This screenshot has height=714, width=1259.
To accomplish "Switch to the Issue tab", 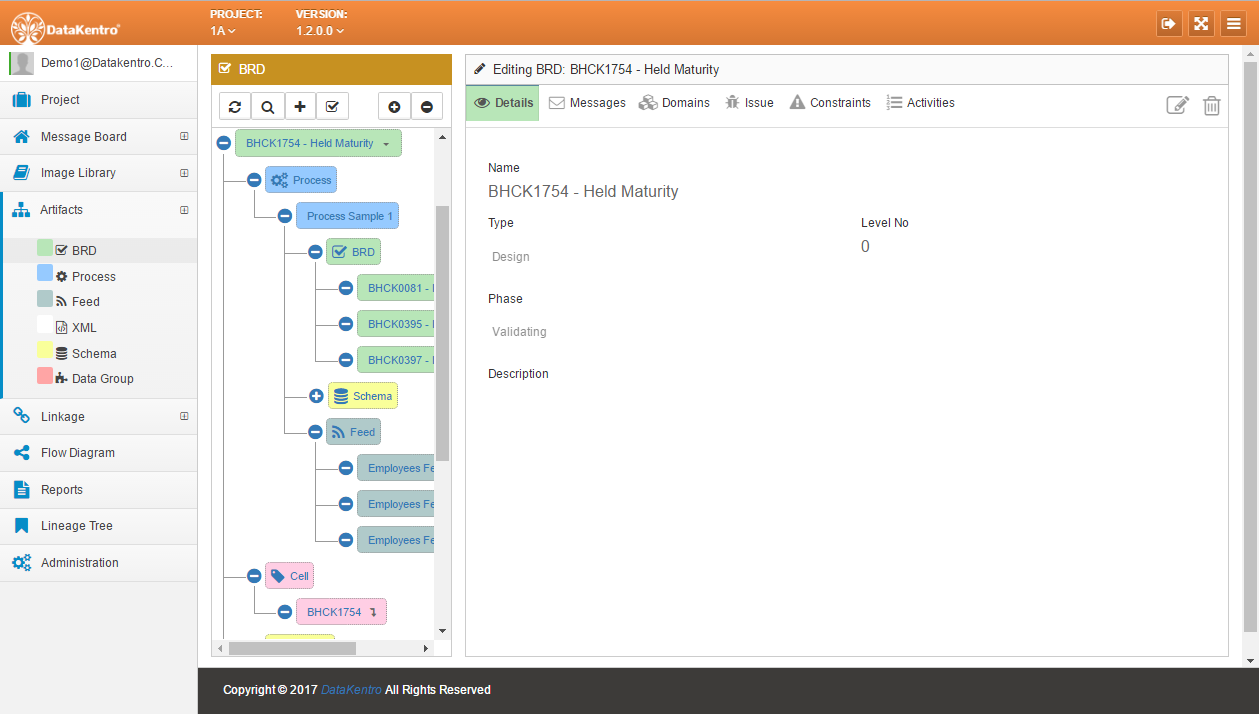I will point(749,103).
